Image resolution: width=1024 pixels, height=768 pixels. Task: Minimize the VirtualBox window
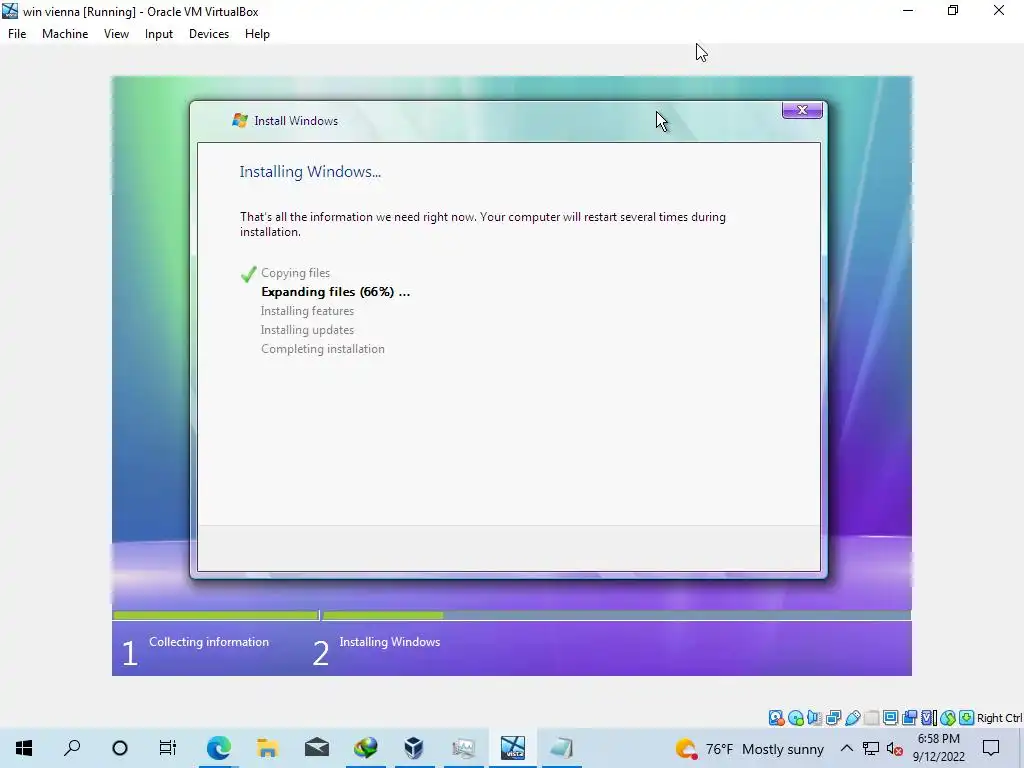click(908, 10)
